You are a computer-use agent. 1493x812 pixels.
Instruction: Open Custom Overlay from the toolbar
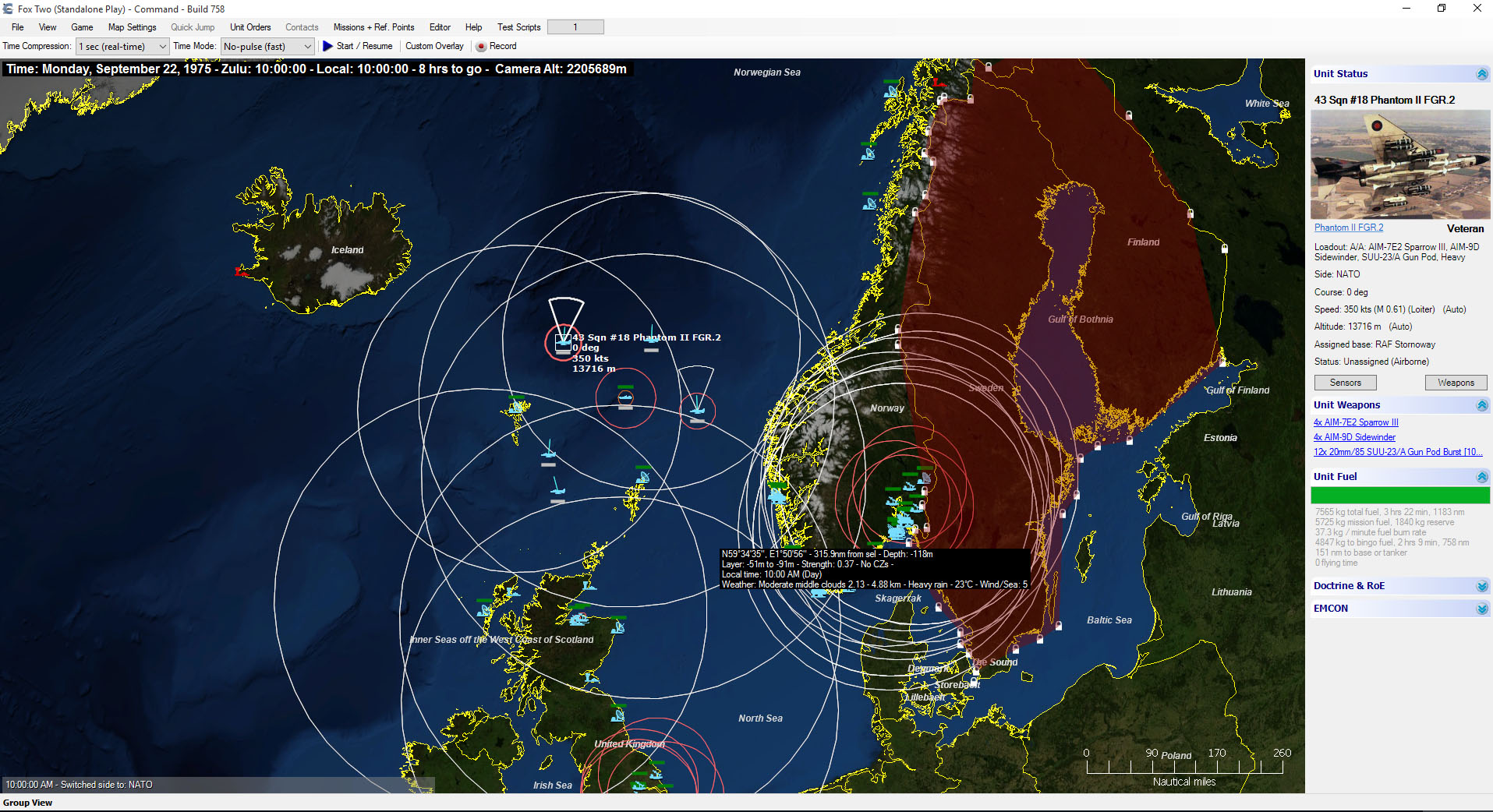click(434, 46)
